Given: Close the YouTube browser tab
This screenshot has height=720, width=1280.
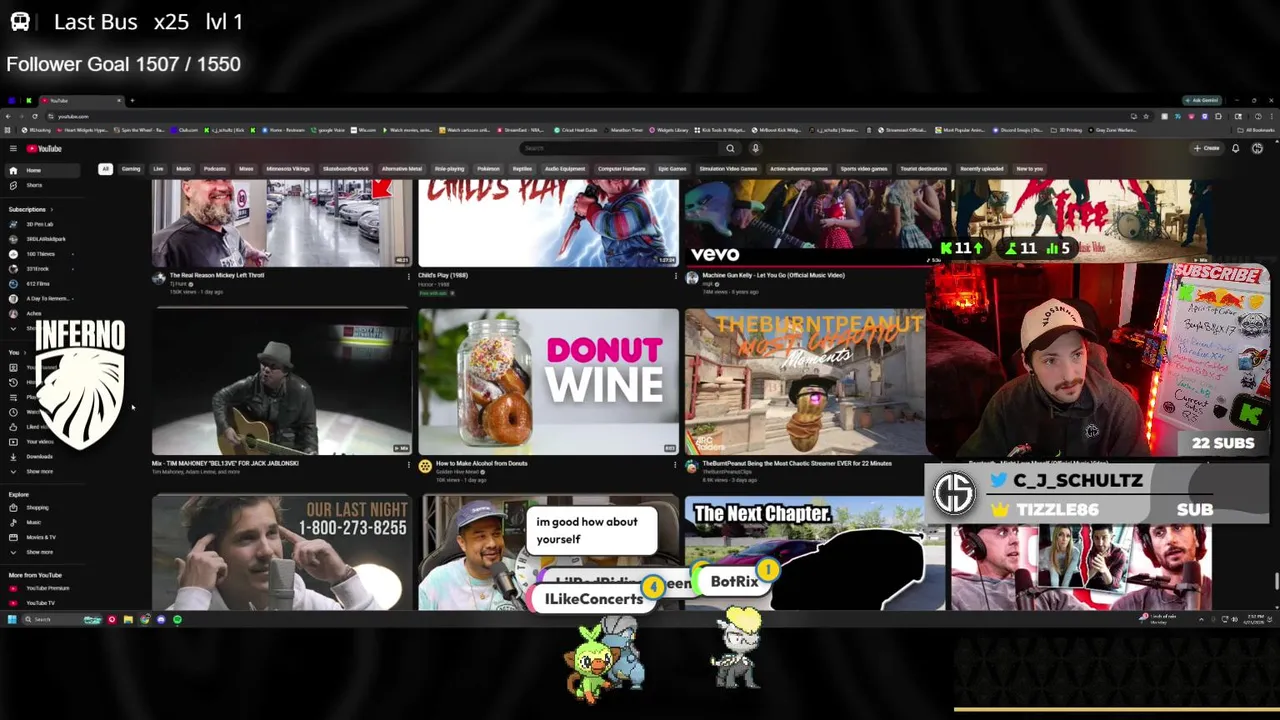Looking at the screenshot, I should tap(119, 100).
